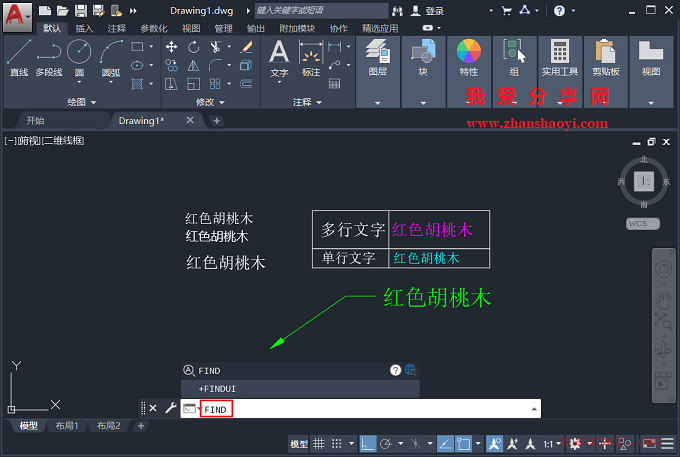Switch to the Manage (管理) ribbon tab
This screenshot has height=457, width=680.
[223, 29]
